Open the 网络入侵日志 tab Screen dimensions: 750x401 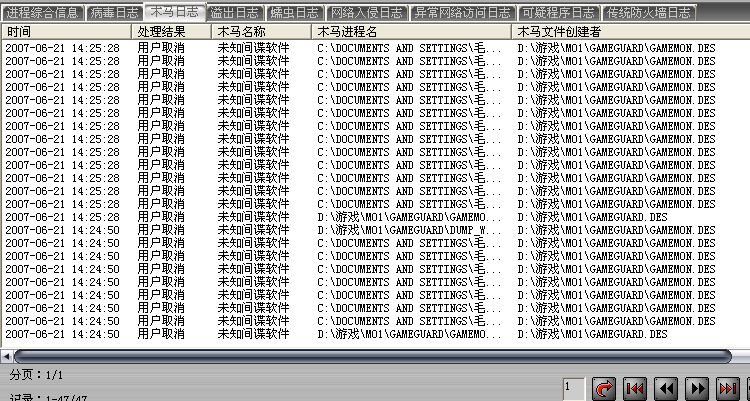pos(367,12)
